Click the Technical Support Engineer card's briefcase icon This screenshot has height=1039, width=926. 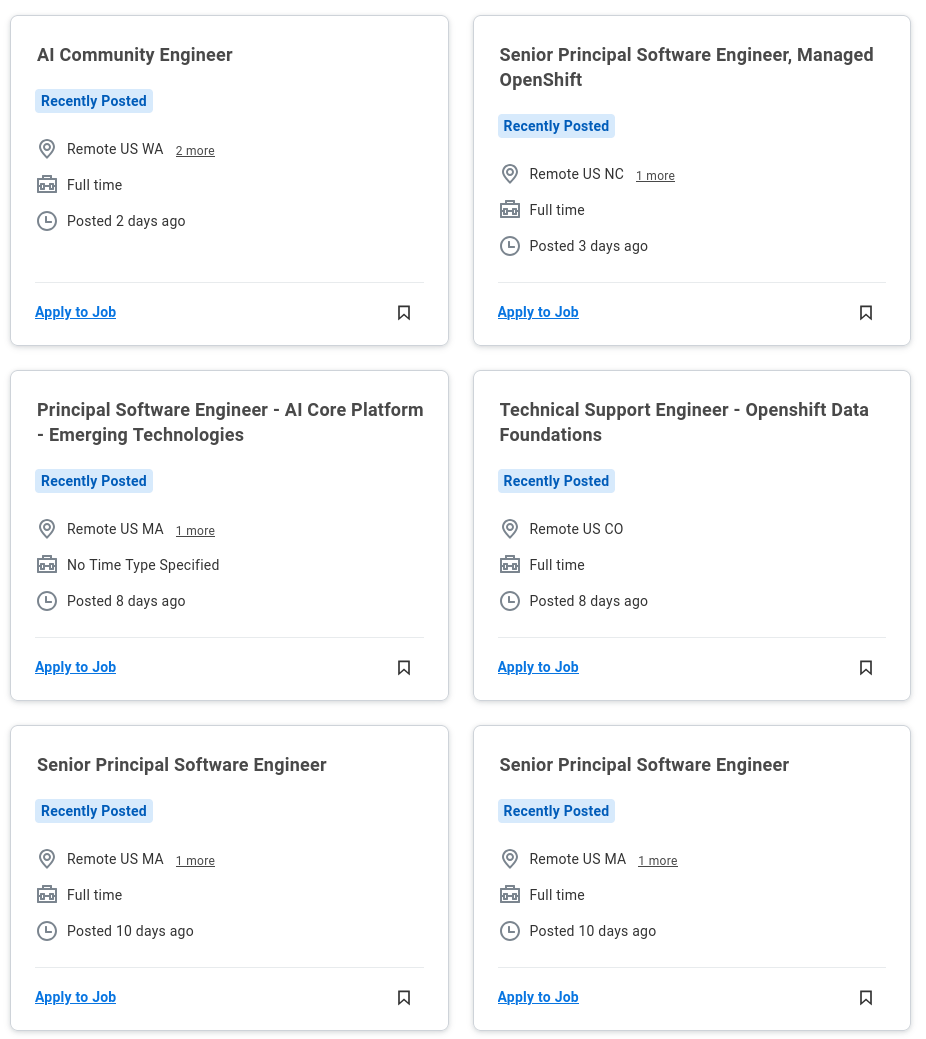click(x=510, y=565)
